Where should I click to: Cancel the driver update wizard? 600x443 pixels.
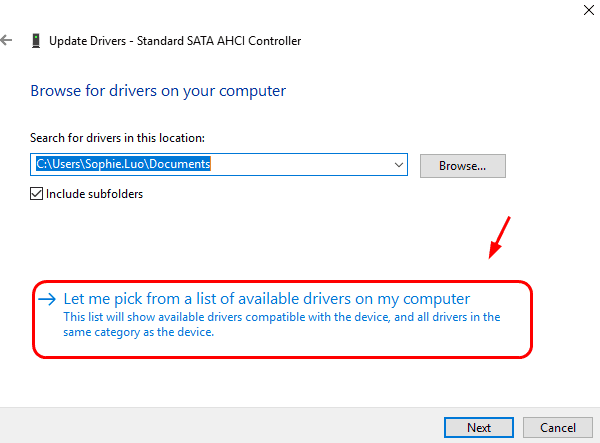pyautogui.click(x=558, y=427)
